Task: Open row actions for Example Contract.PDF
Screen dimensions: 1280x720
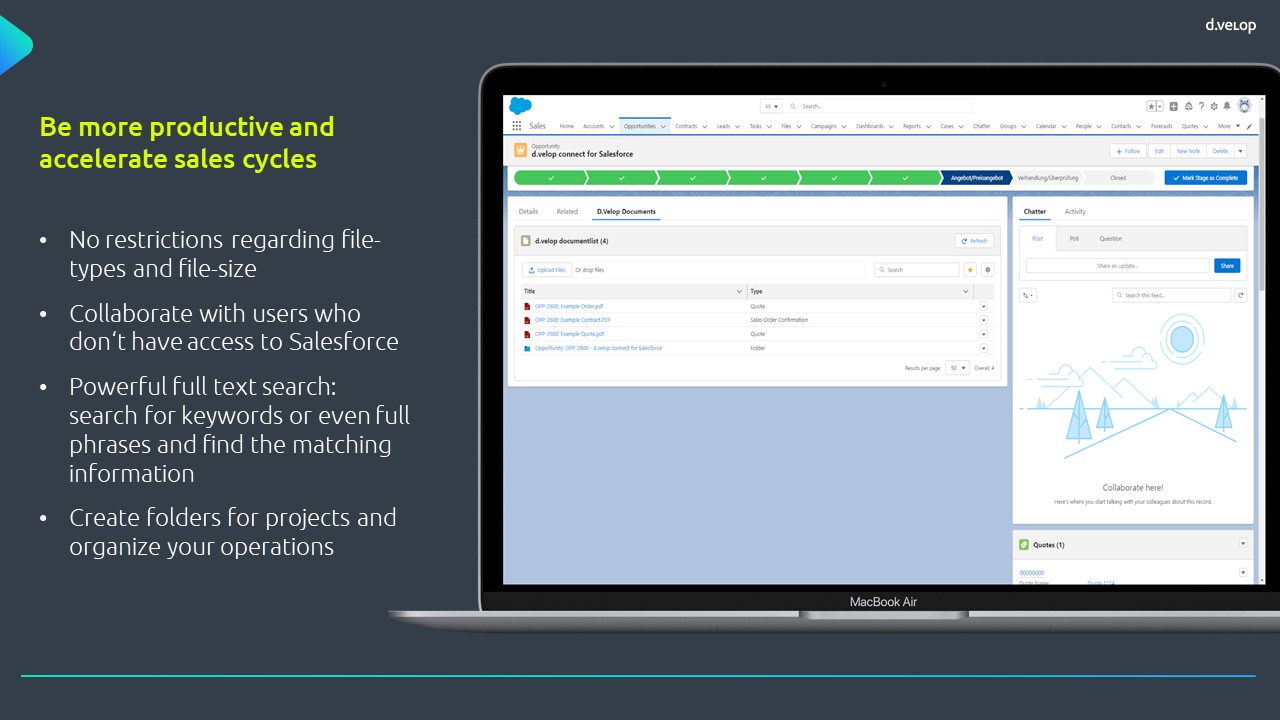Action: coord(984,320)
